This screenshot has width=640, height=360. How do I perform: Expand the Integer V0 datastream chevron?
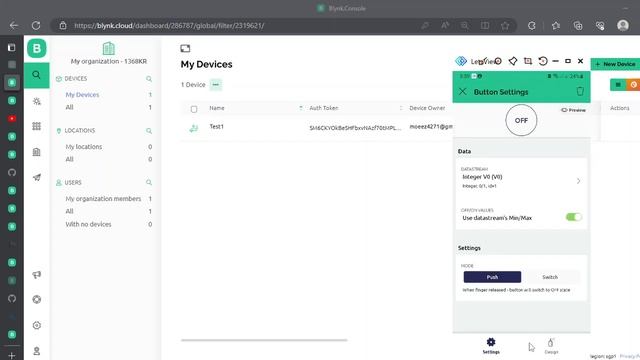pos(578,181)
